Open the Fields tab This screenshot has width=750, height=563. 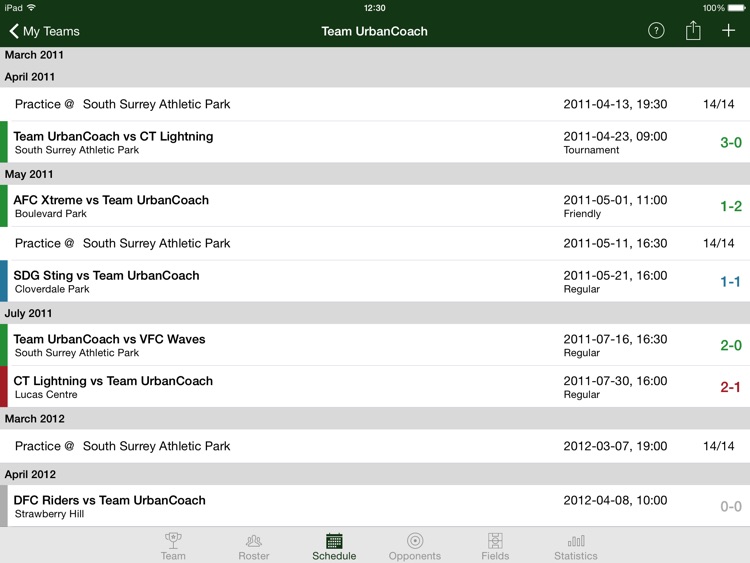(495, 547)
